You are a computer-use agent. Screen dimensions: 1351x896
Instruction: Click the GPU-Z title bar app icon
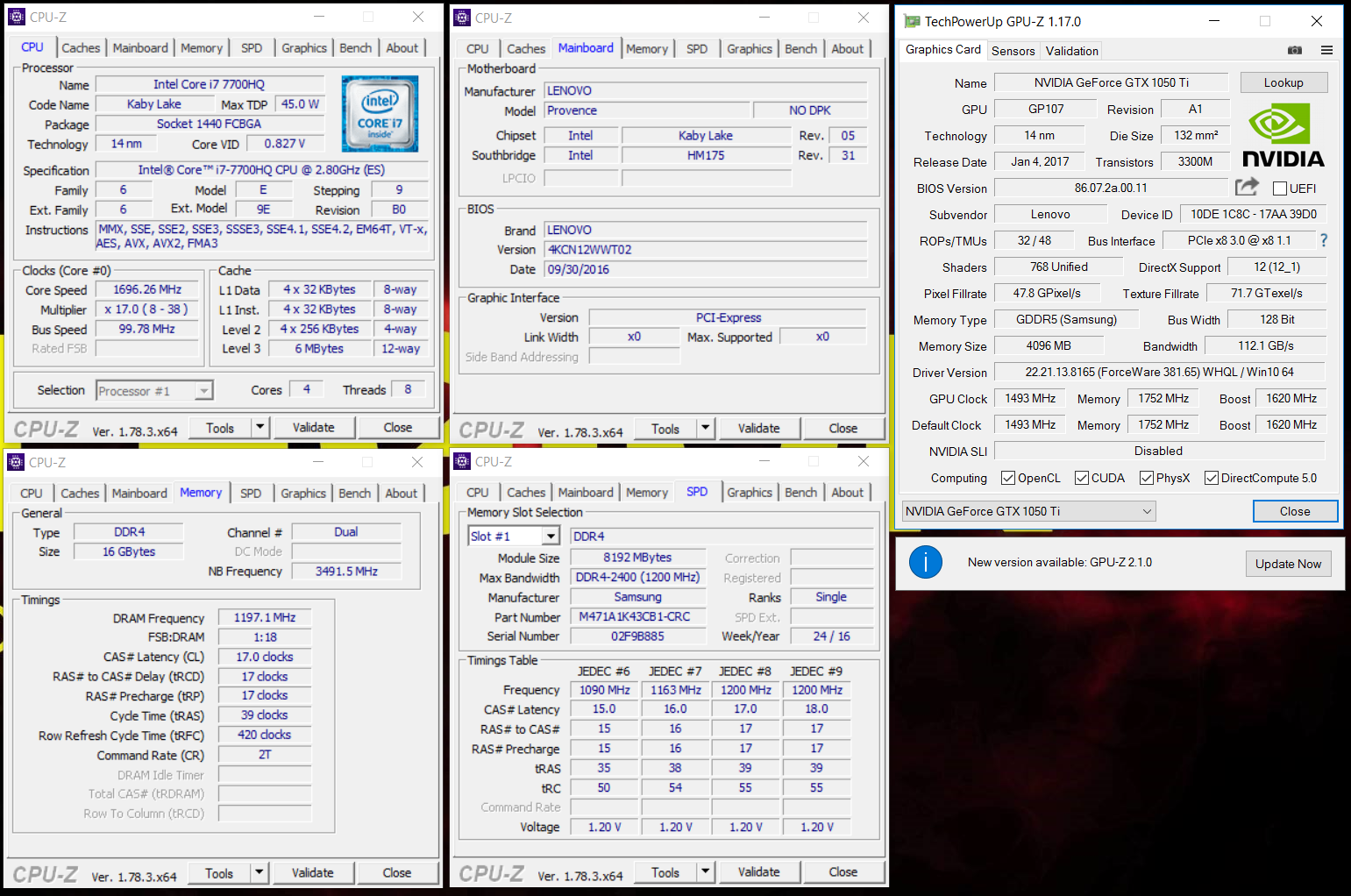912,21
